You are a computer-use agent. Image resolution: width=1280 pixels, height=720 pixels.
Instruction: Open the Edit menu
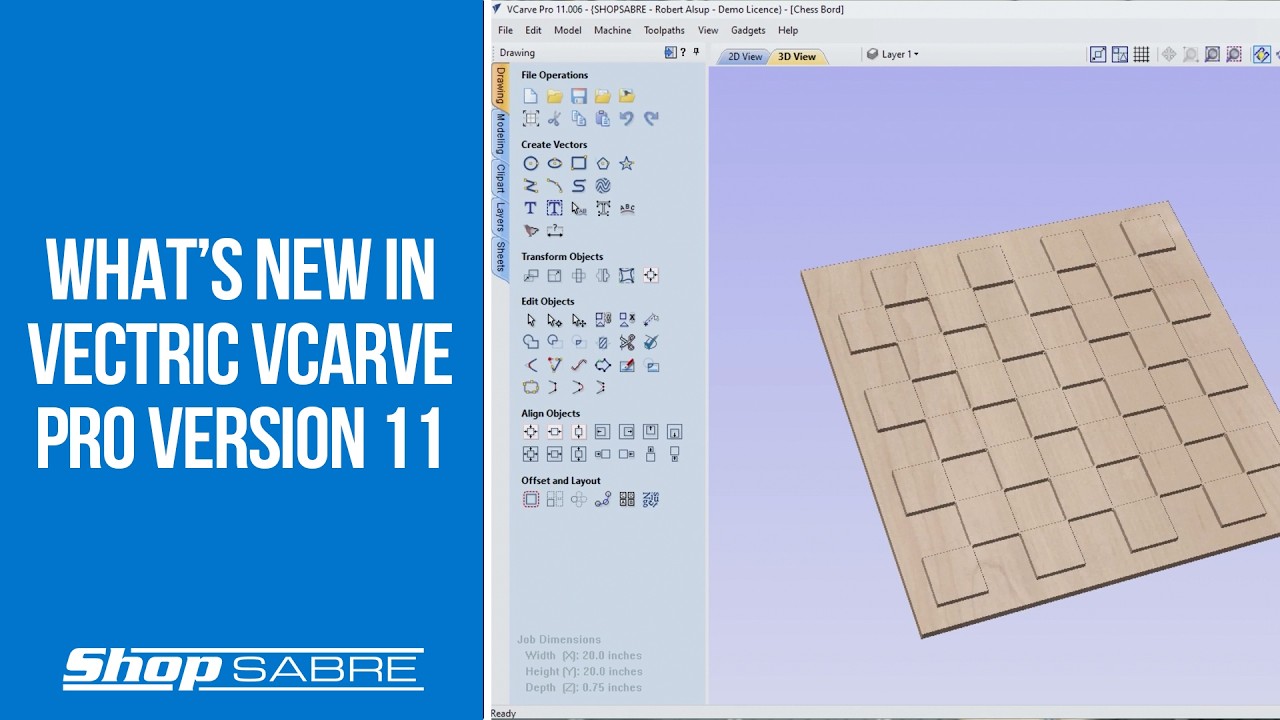[x=533, y=30]
